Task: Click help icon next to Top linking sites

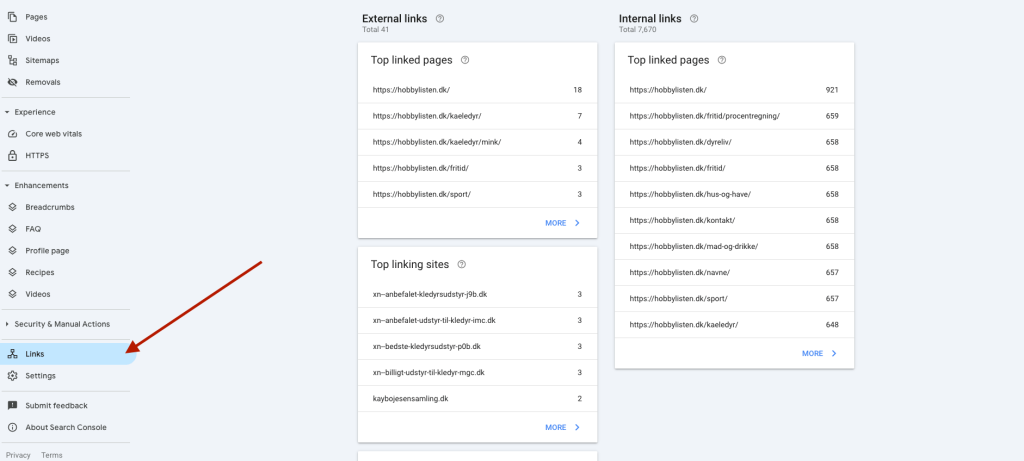Action: 462,264
